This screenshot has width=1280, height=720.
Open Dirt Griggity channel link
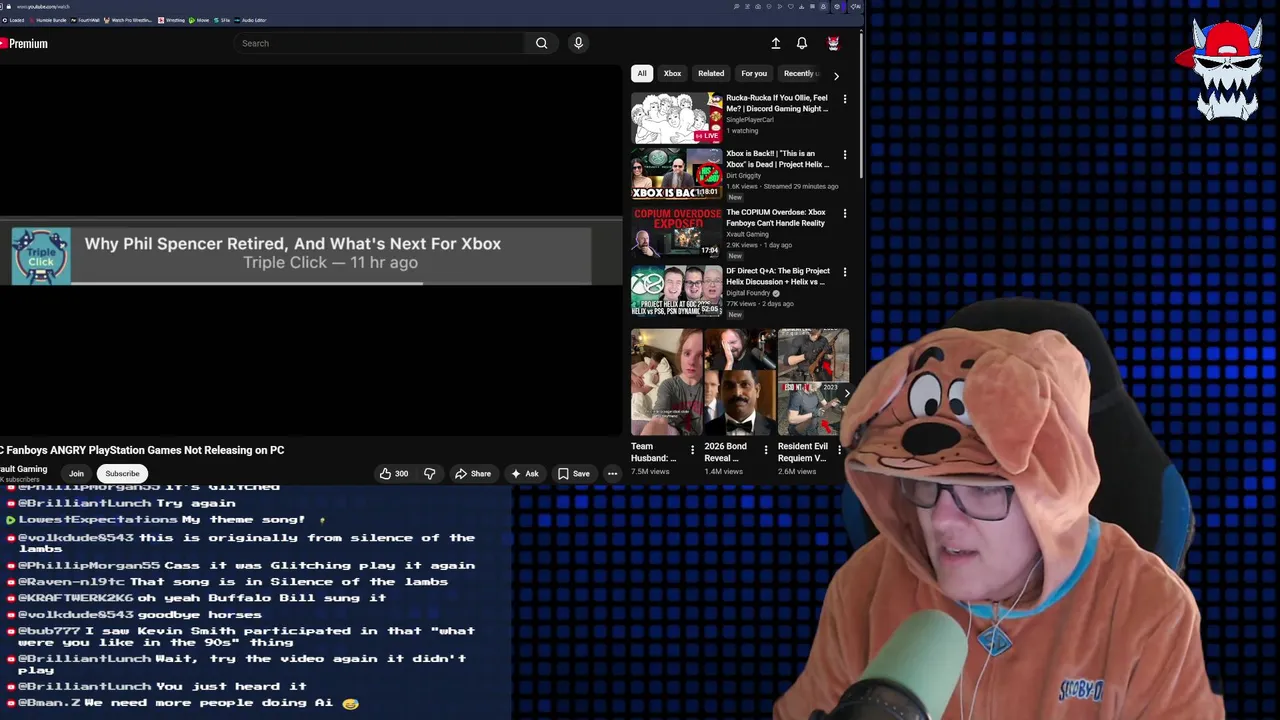tap(743, 175)
